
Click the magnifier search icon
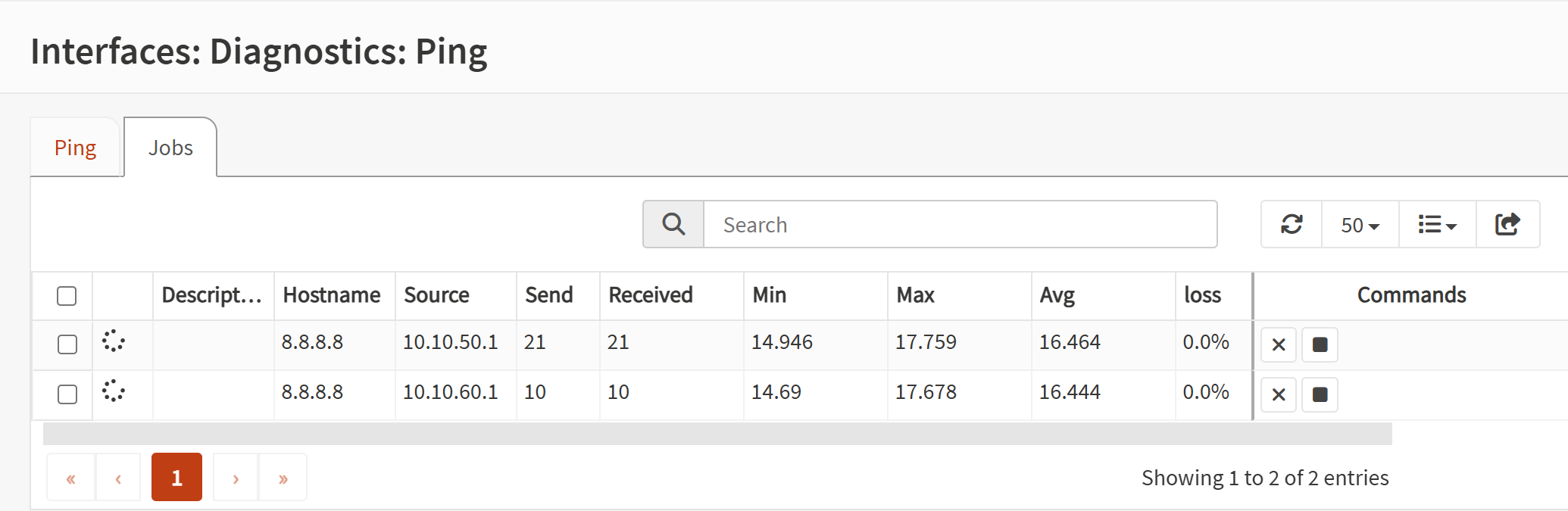(x=673, y=224)
